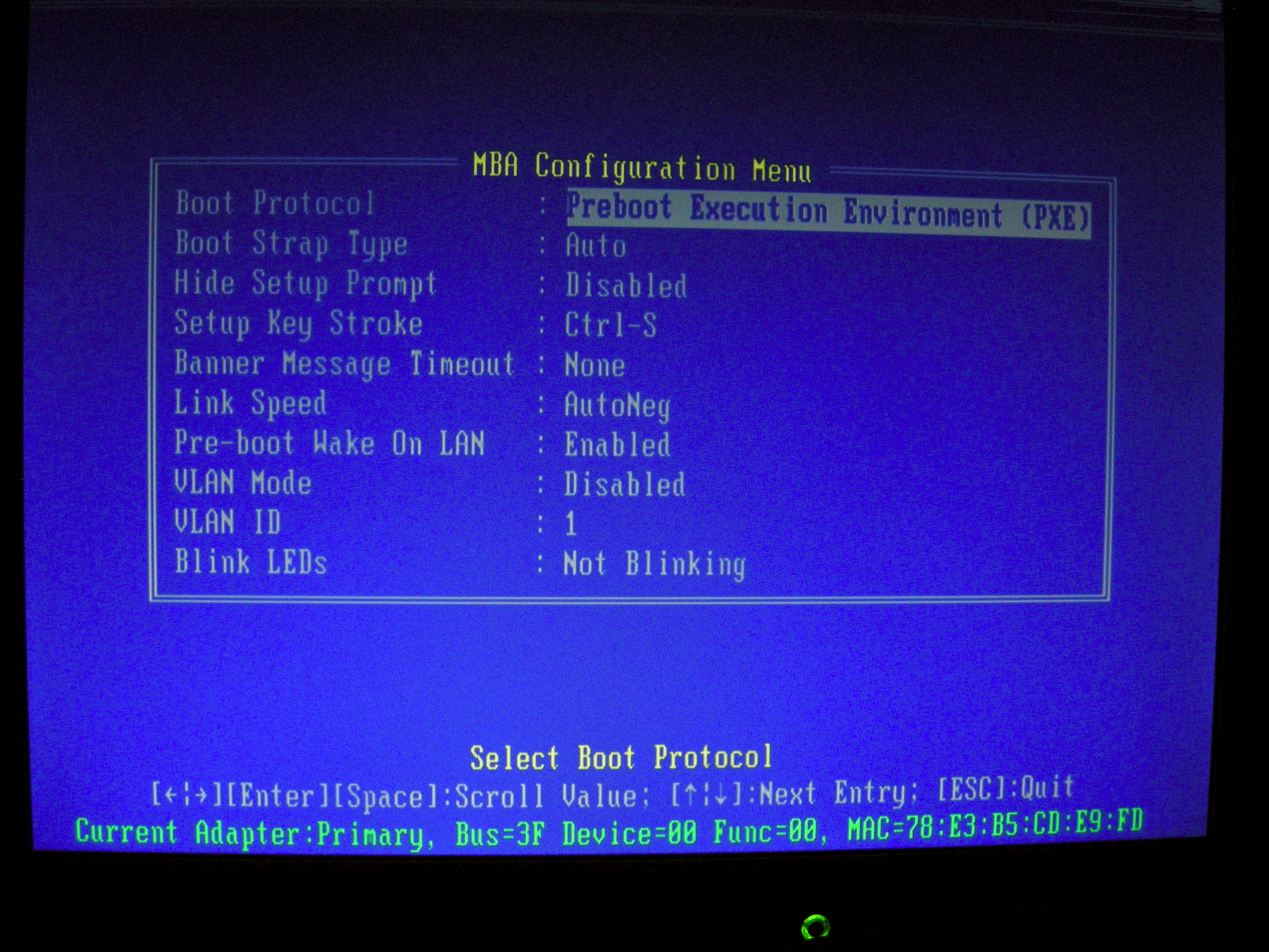Select the Link Speed menu entry

click(x=250, y=403)
